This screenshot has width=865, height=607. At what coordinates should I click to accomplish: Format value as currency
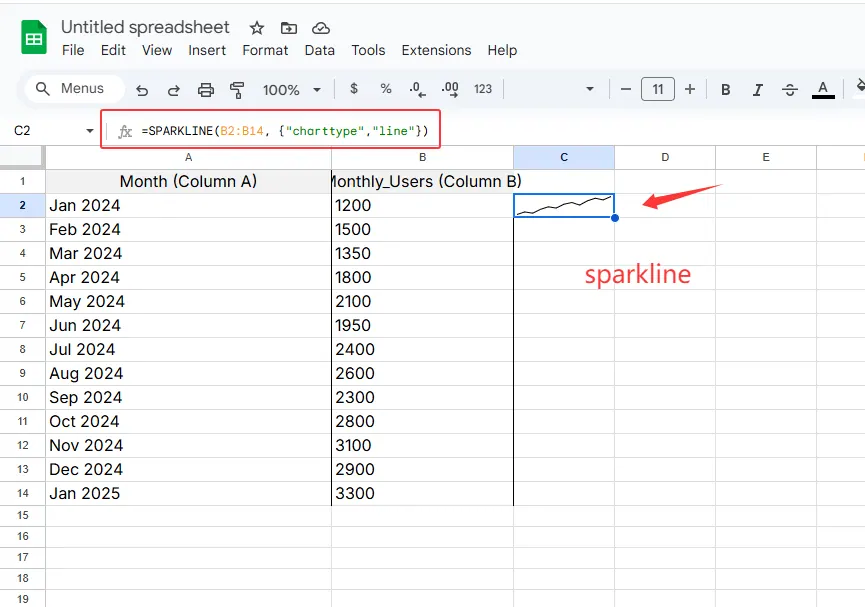click(x=353, y=89)
